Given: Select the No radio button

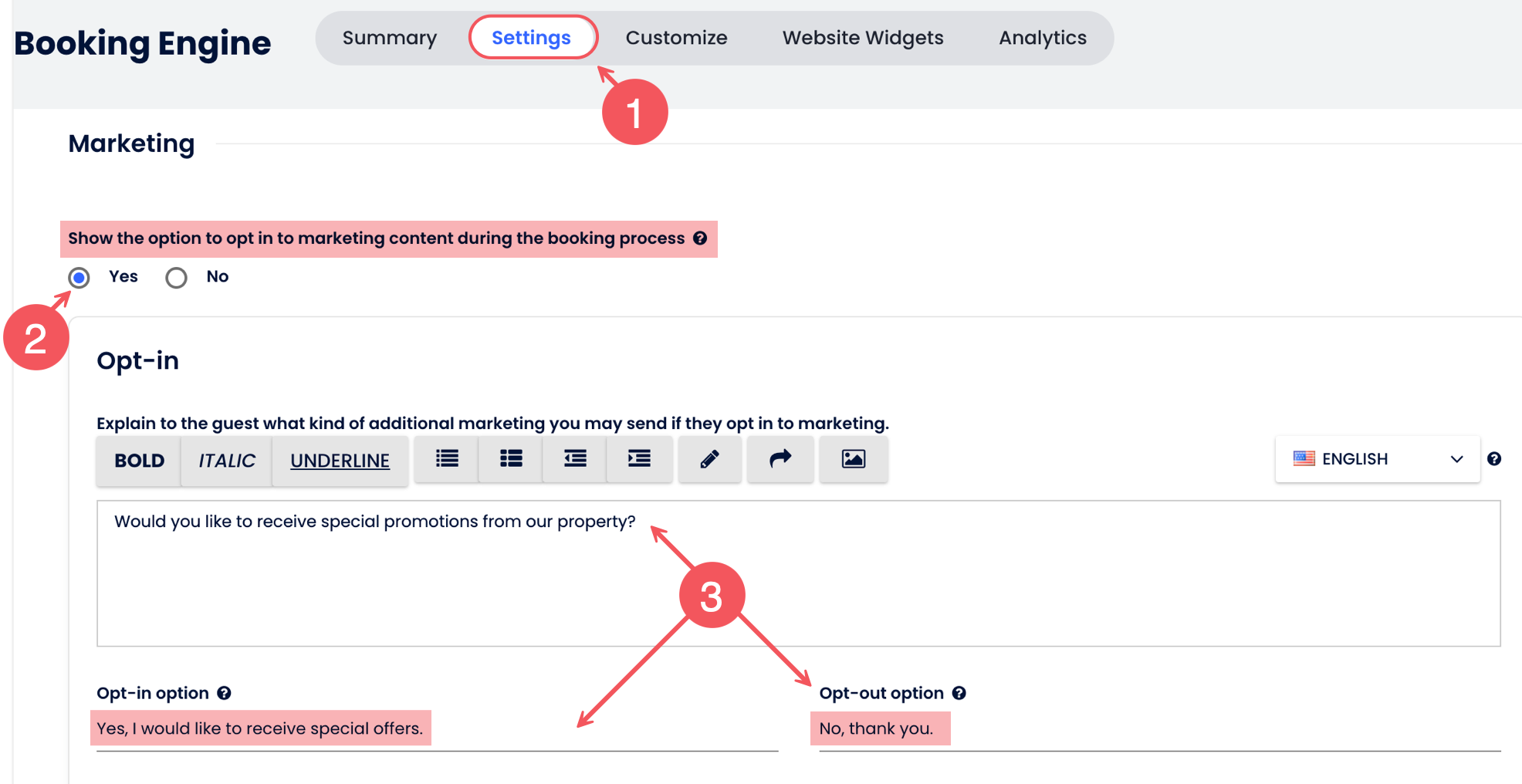Looking at the screenshot, I should point(176,277).
